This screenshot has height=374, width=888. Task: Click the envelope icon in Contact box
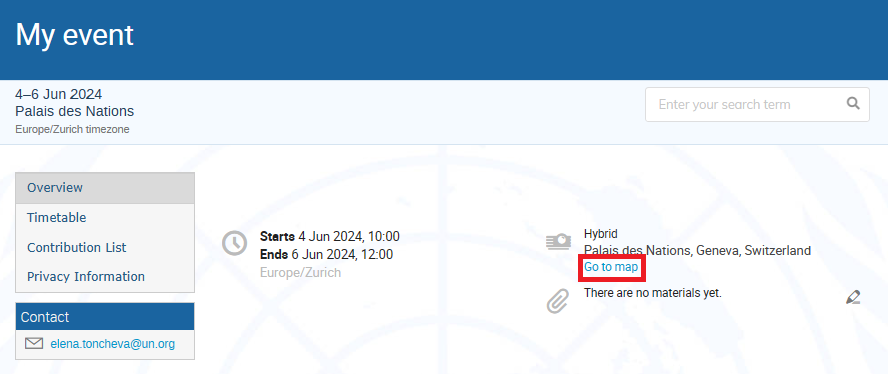(34, 343)
